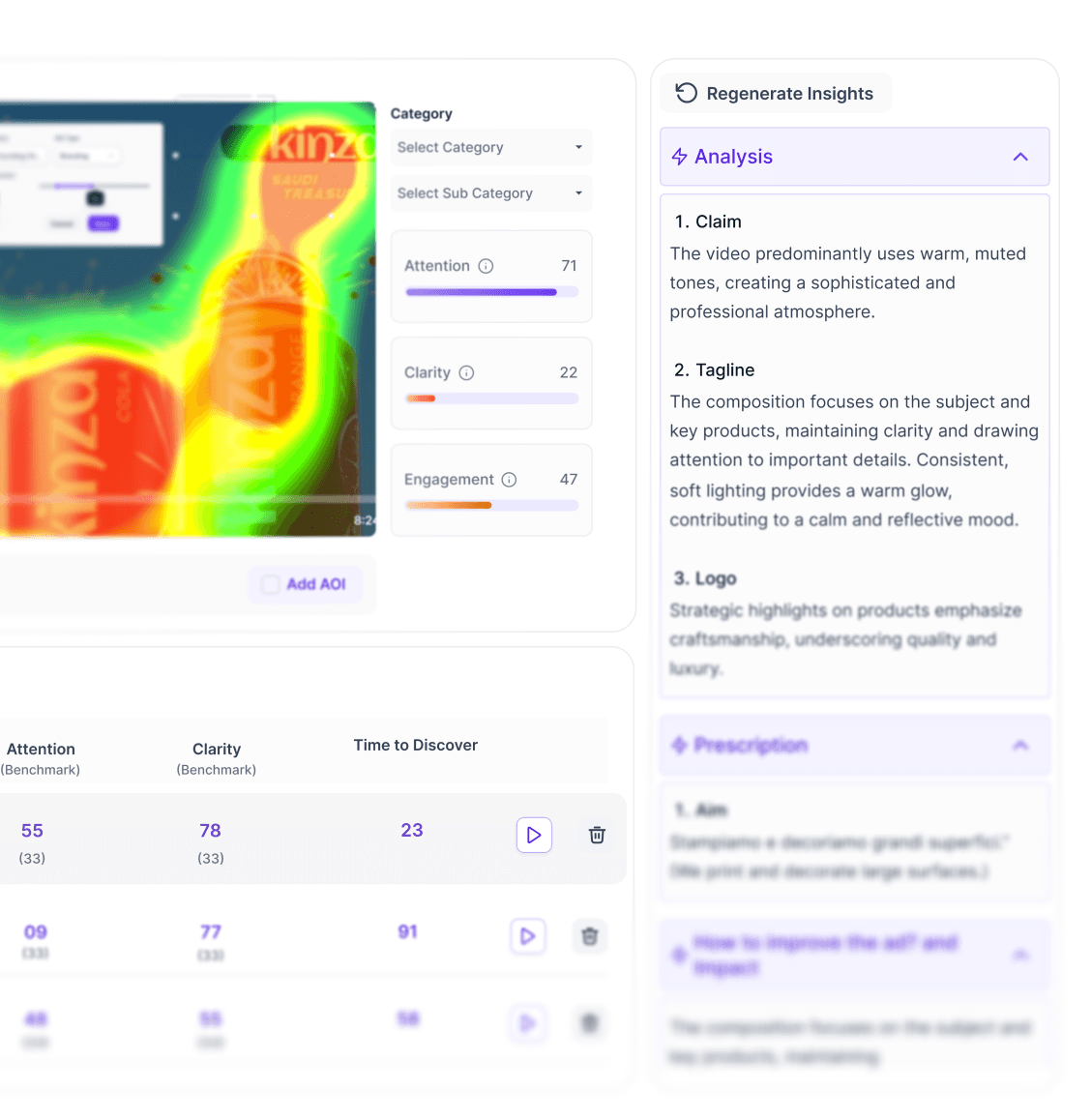Image resolution: width=1091 pixels, height=1120 pixels.
Task: Click the Regenerate Insights refresh icon
Action: tap(686, 93)
